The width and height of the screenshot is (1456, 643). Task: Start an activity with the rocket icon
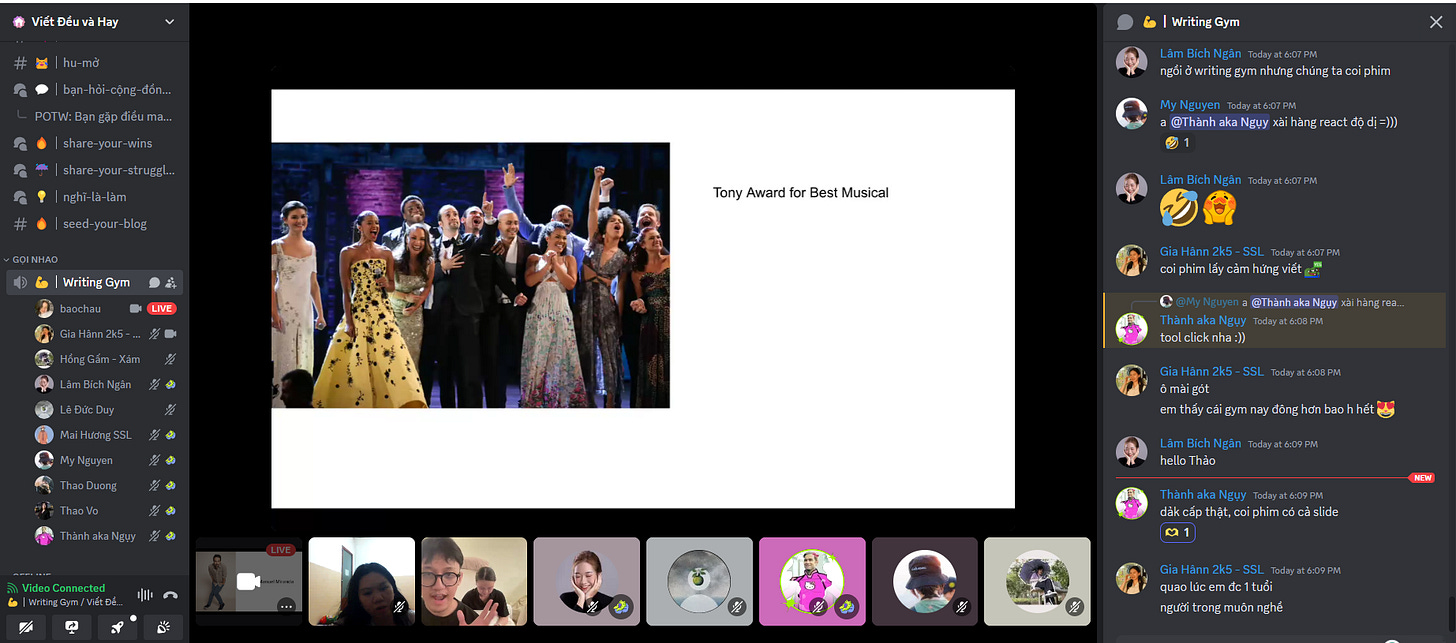click(117, 627)
